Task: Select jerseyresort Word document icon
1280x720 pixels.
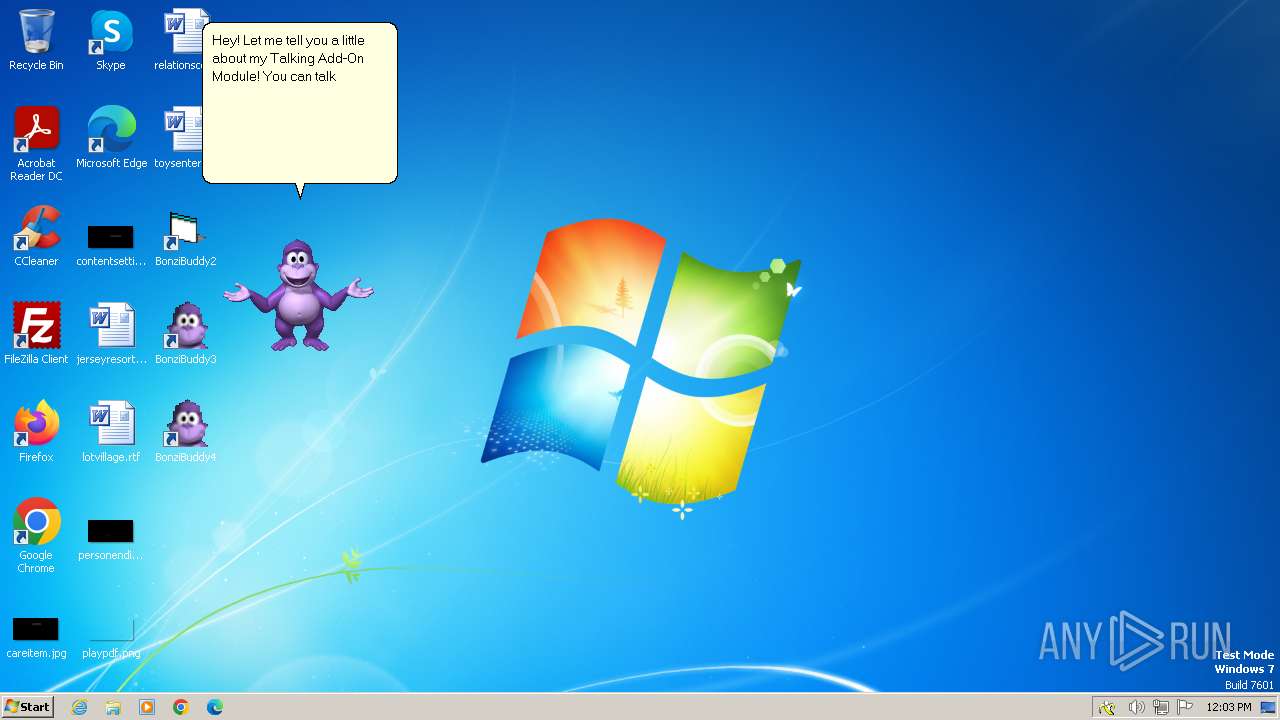Action: click(111, 334)
